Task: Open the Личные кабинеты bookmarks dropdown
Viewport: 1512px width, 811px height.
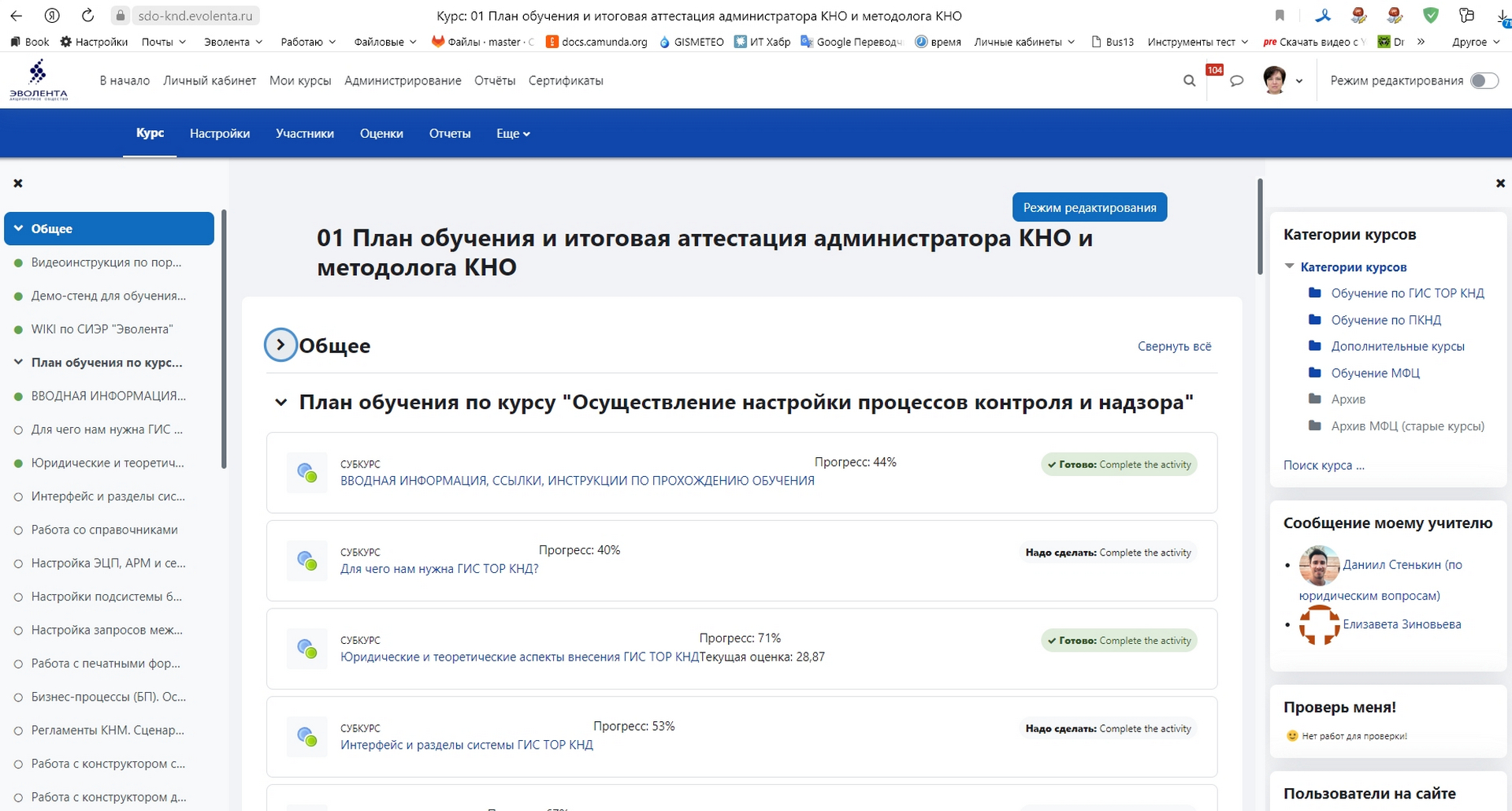Action: pyautogui.click(x=1023, y=42)
